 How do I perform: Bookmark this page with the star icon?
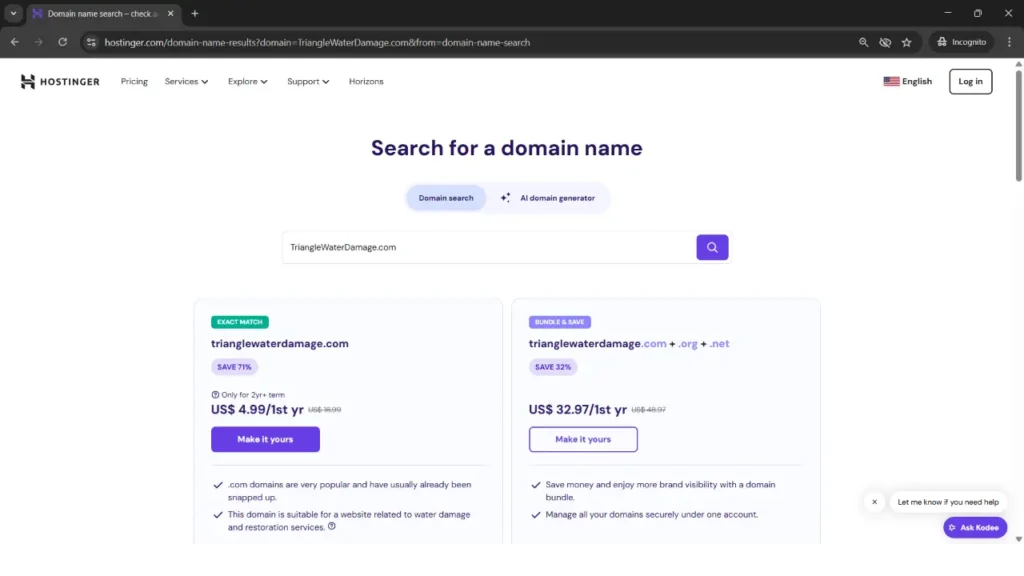[x=906, y=42]
